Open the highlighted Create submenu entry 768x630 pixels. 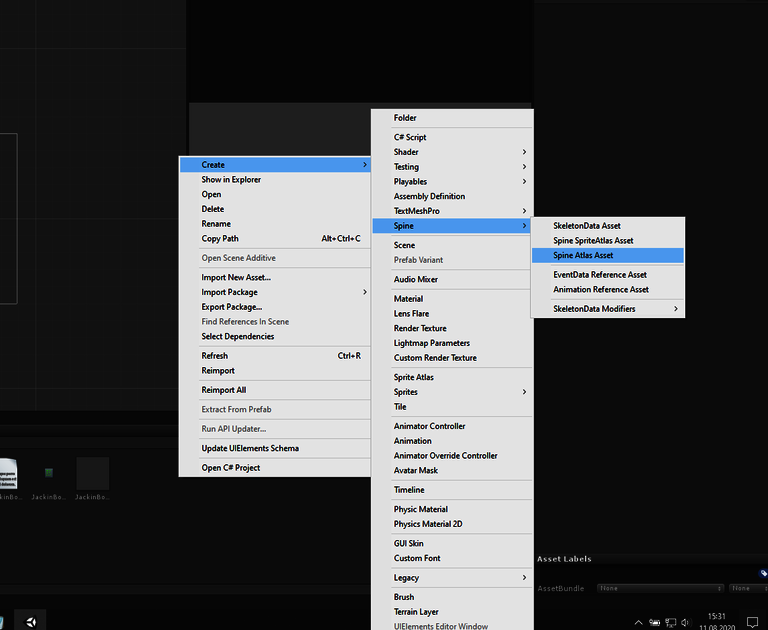coord(275,165)
